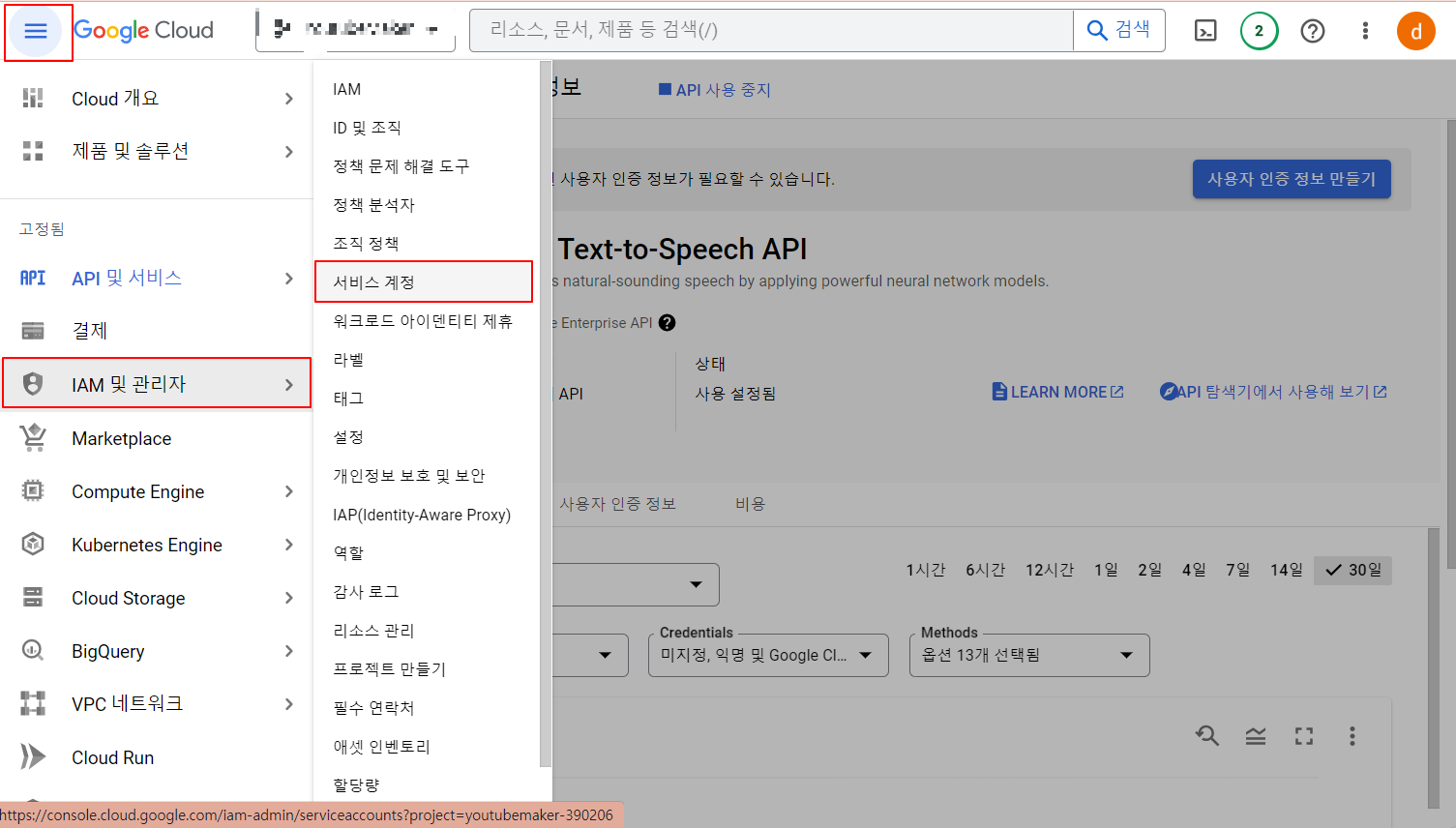Click the VPC 네트워크 icon
The width and height of the screenshot is (1456, 828).
[x=33, y=703]
